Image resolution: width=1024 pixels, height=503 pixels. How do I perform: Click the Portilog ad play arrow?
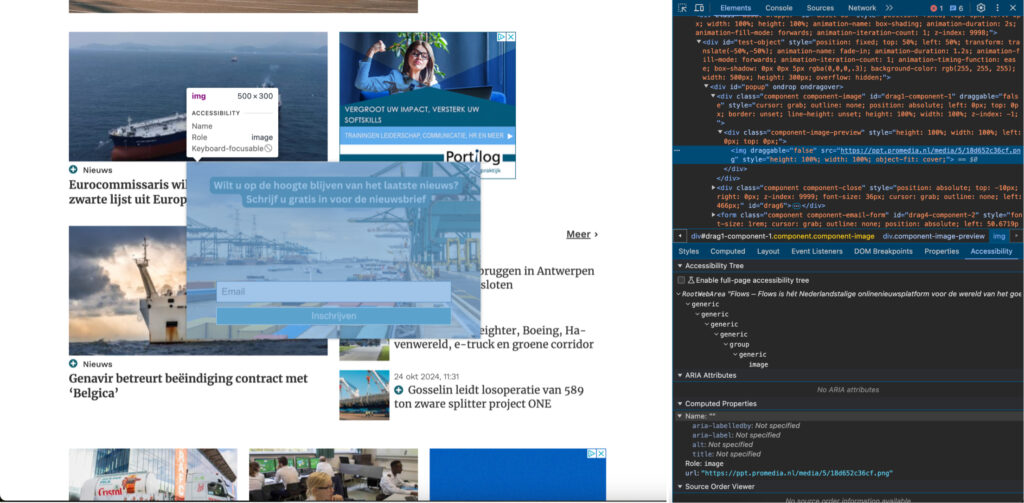[510, 137]
